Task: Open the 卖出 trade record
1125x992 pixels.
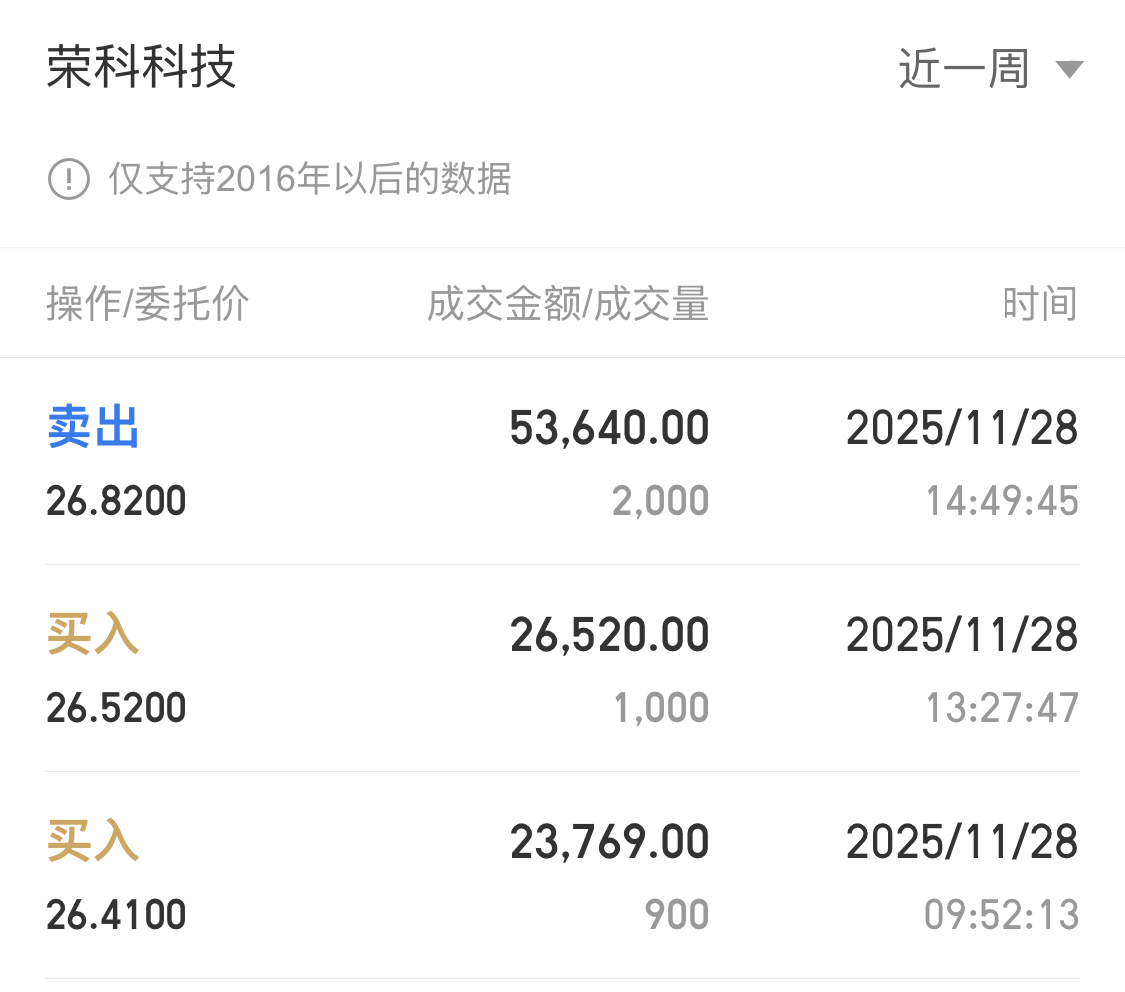Action: [93, 429]
